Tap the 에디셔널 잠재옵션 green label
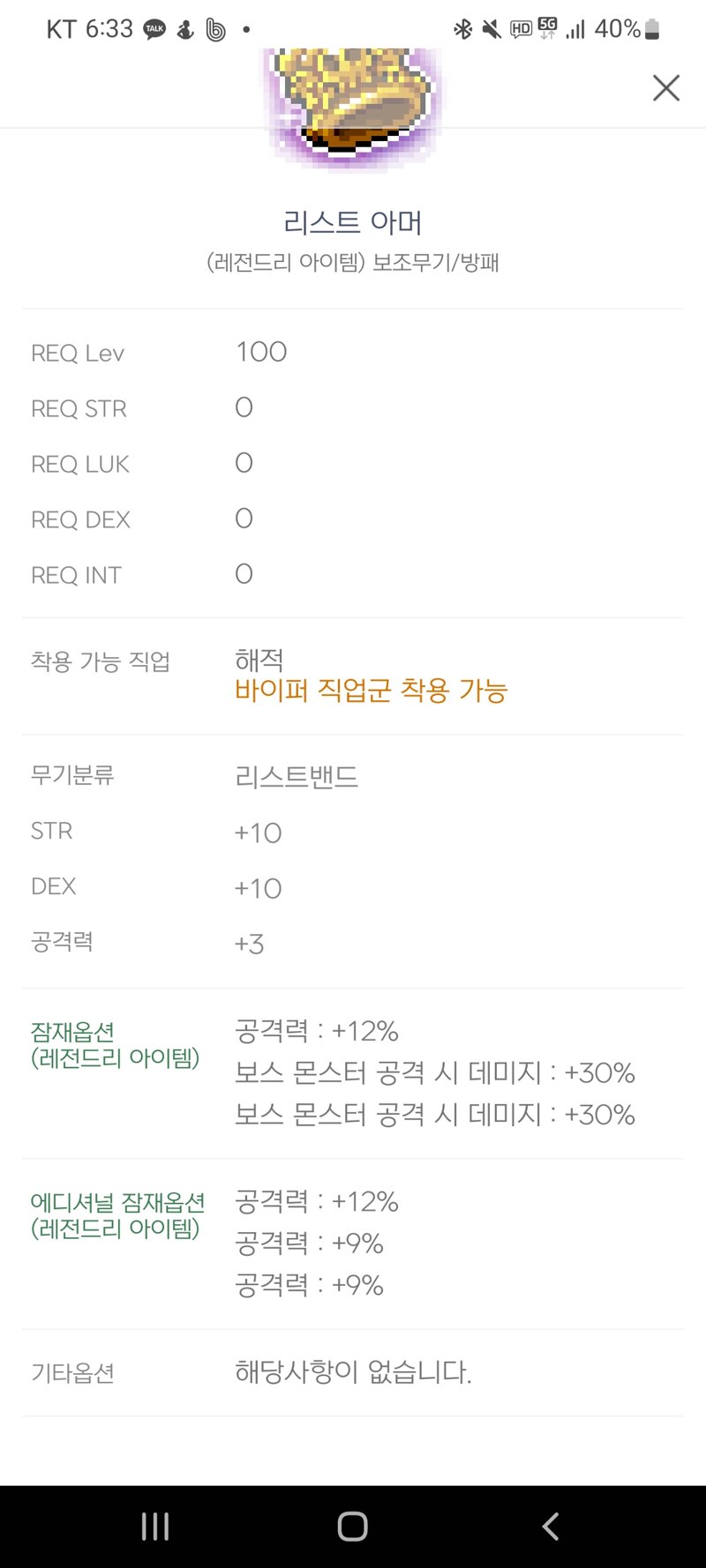 click(x=117, y=1202)
